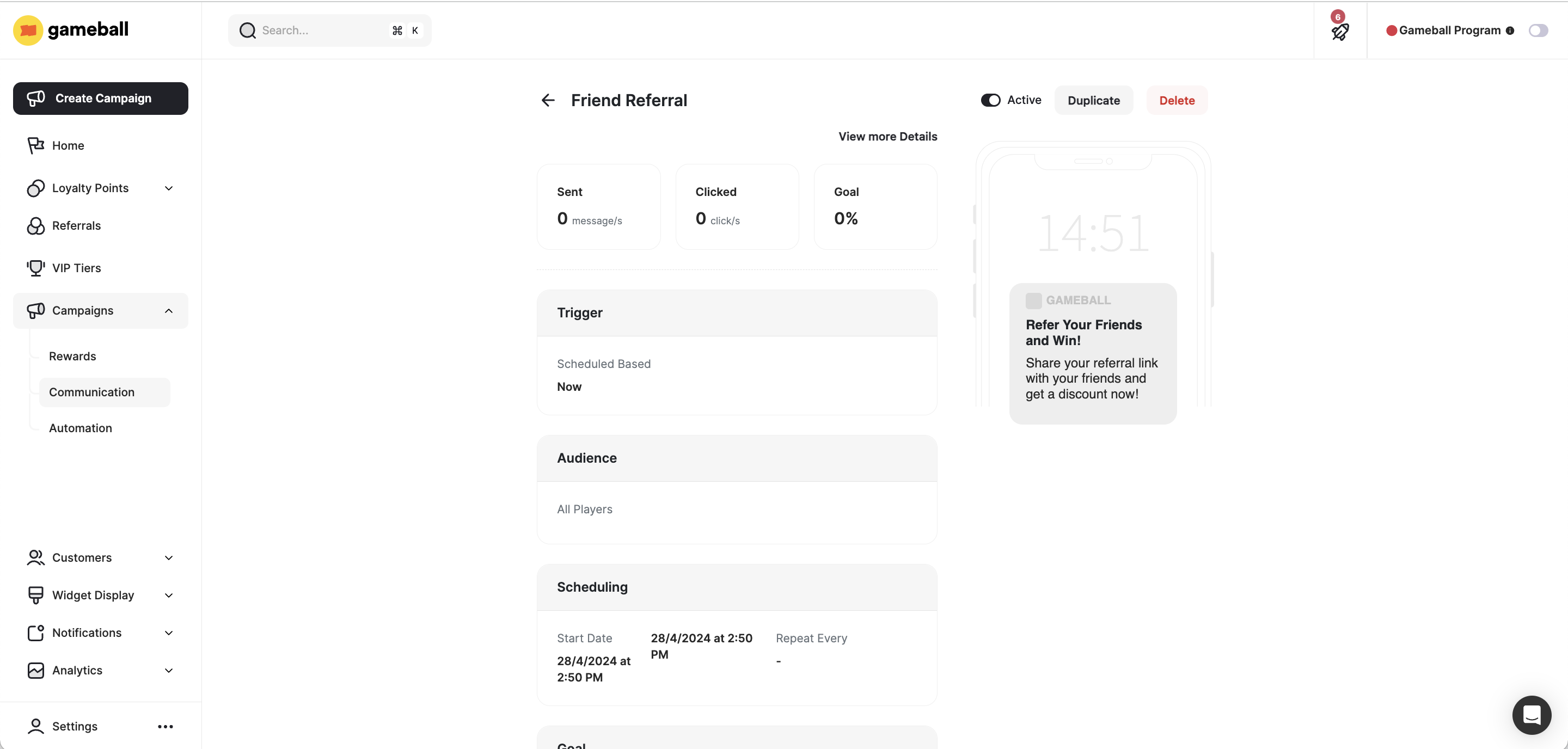Switch the Gameball Program environment toggle
Image resolution: width=1568 pixels, height=749 pixels.
point(1538,30)
